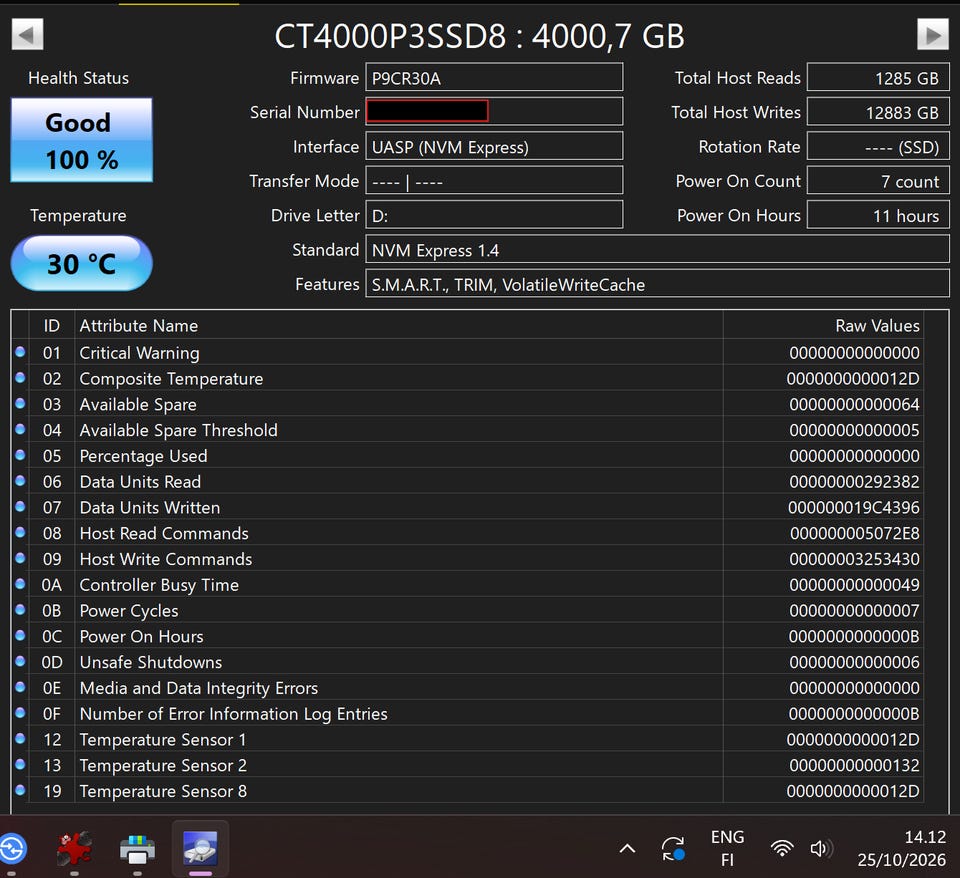Screen dimensions: 960x878
Task: Open the clock showing 14.12 and date
Action: 902,849
